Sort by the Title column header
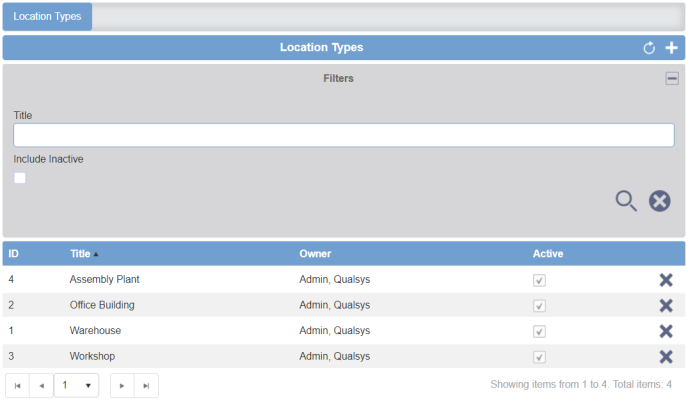 [80, 254]
